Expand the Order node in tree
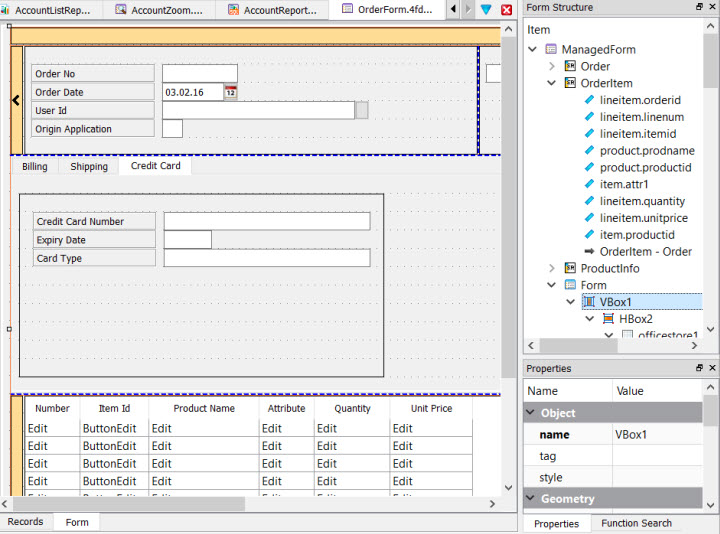This screenshot has width=720, height=534. (551, 66)
